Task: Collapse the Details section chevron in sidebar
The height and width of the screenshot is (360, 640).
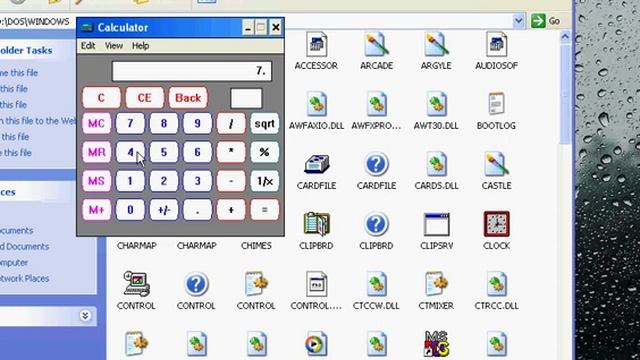Action: pos(85,316)
